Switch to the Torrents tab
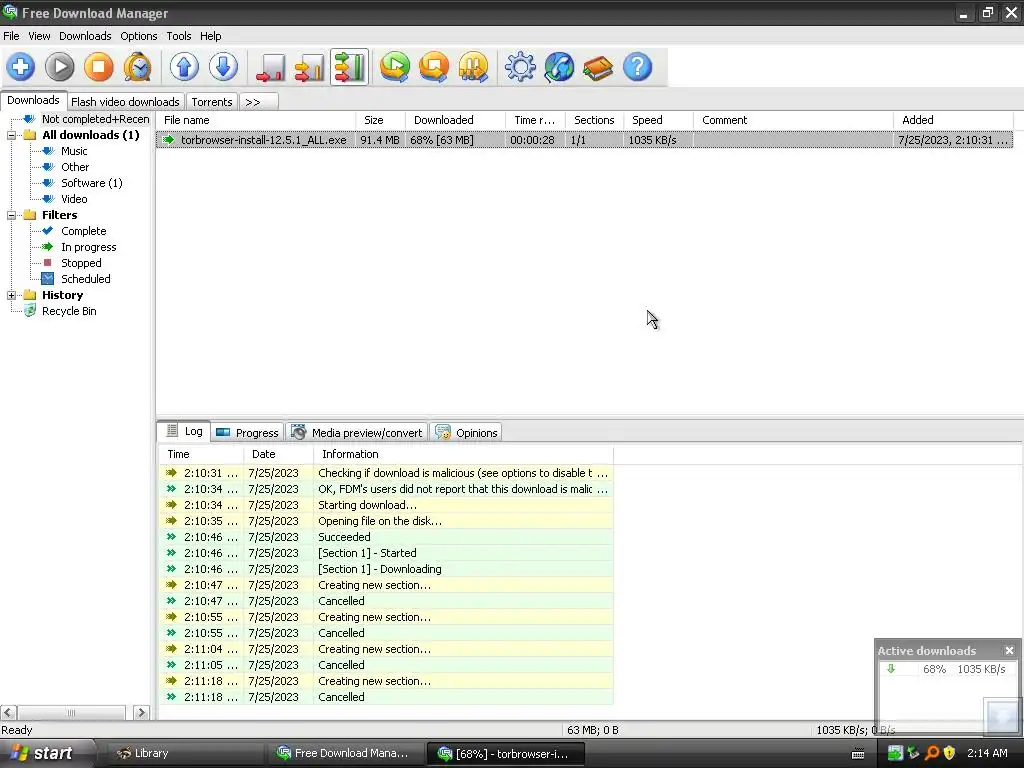This screenshot has width=1024, height=768. (212, 102)
